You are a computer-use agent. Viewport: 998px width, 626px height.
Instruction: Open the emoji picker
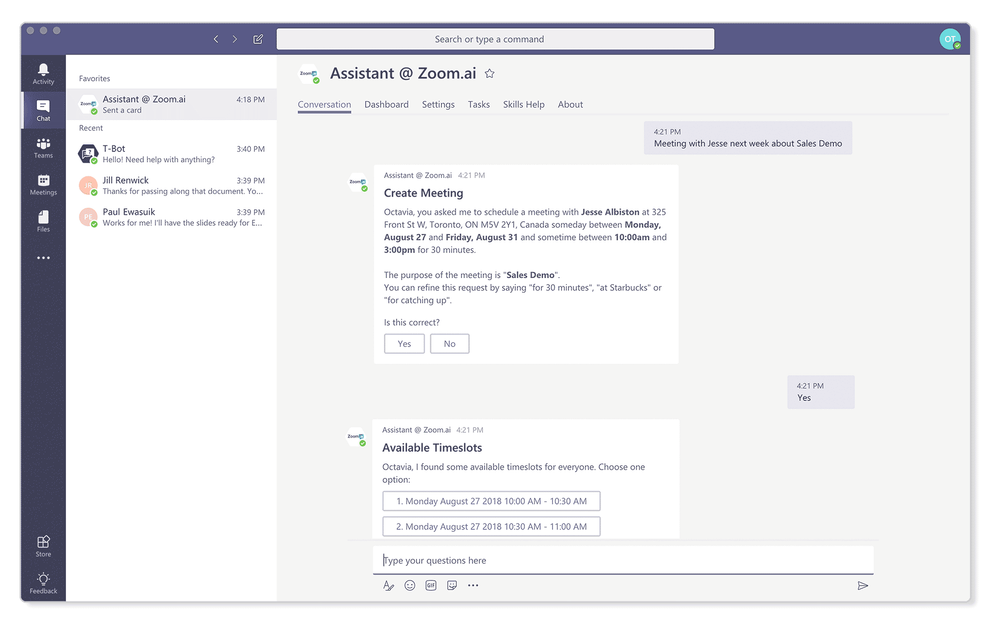(410, 585)
